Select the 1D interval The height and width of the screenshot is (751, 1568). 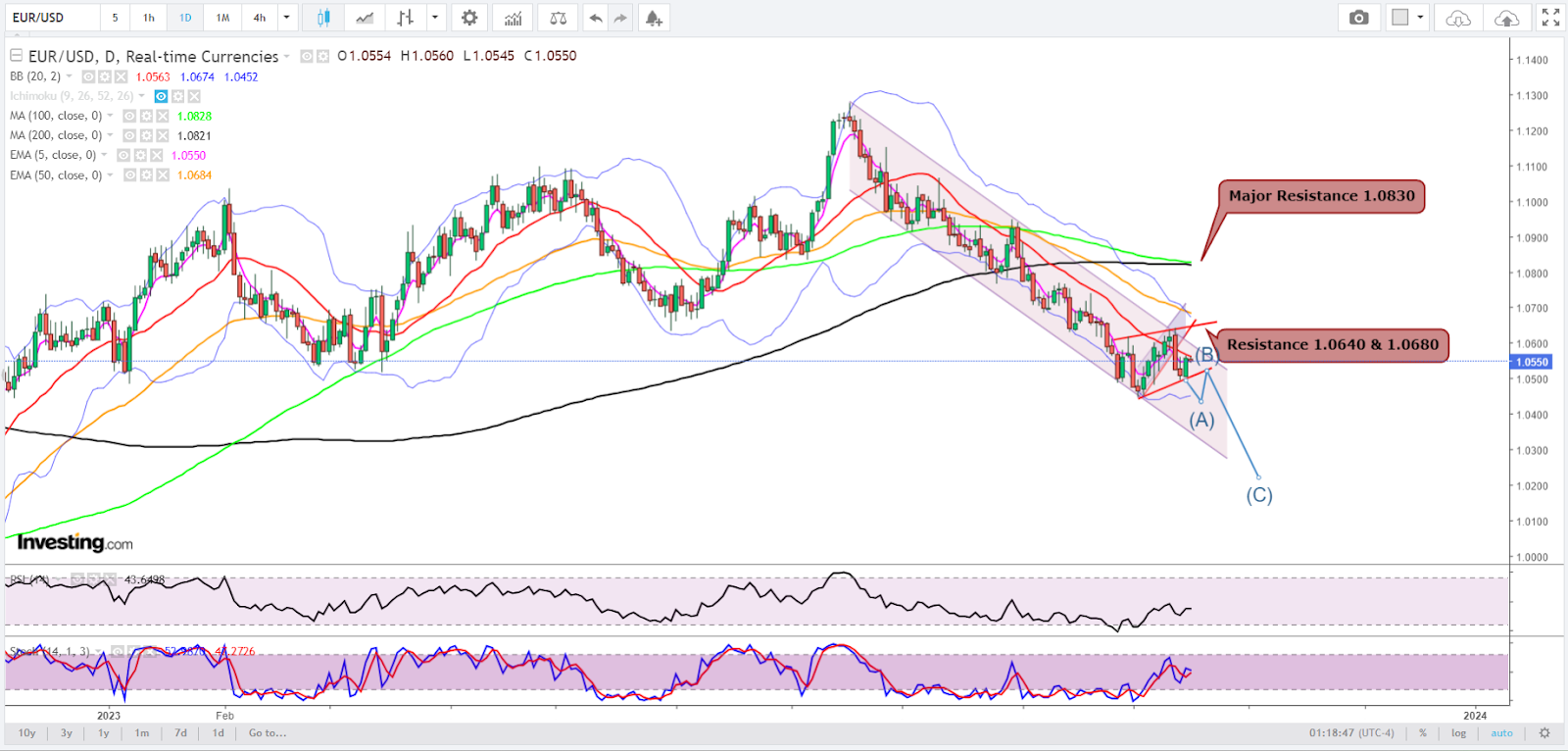pyautogui.click(x=185, y=18)
